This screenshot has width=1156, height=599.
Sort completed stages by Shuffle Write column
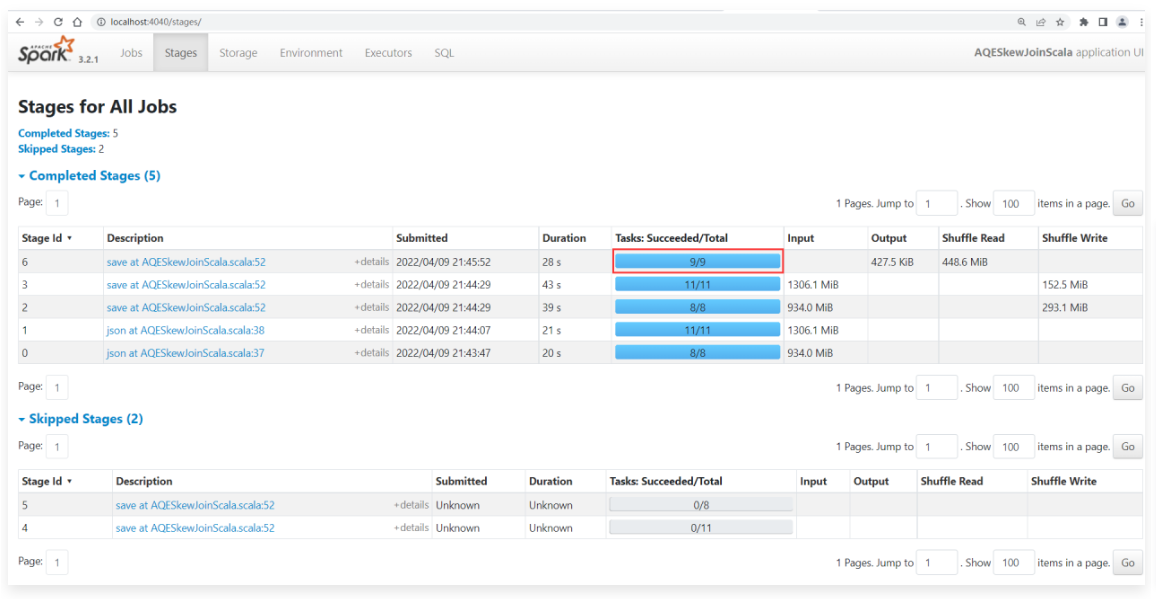pos(1073,238)
